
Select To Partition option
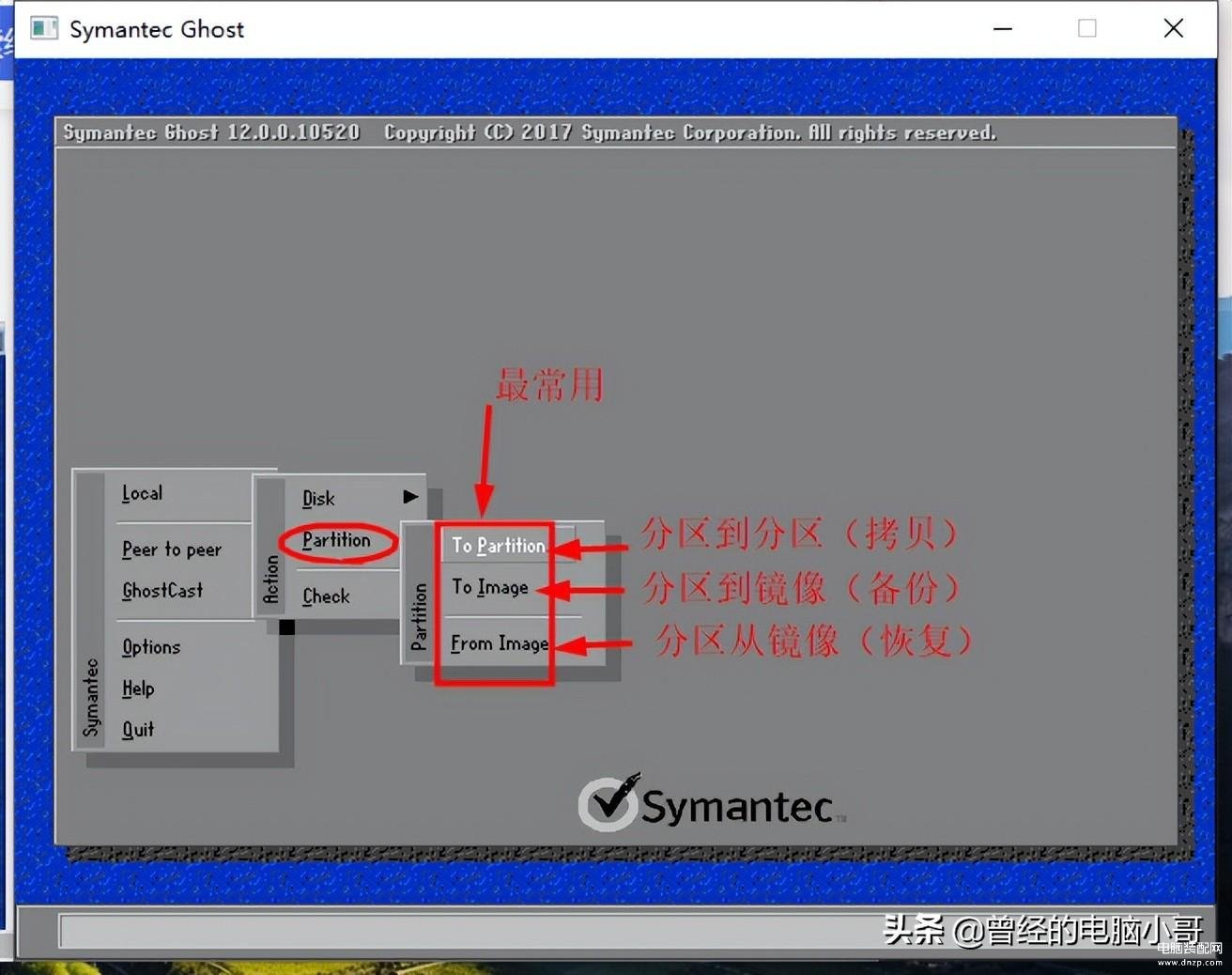coord(499,546)
